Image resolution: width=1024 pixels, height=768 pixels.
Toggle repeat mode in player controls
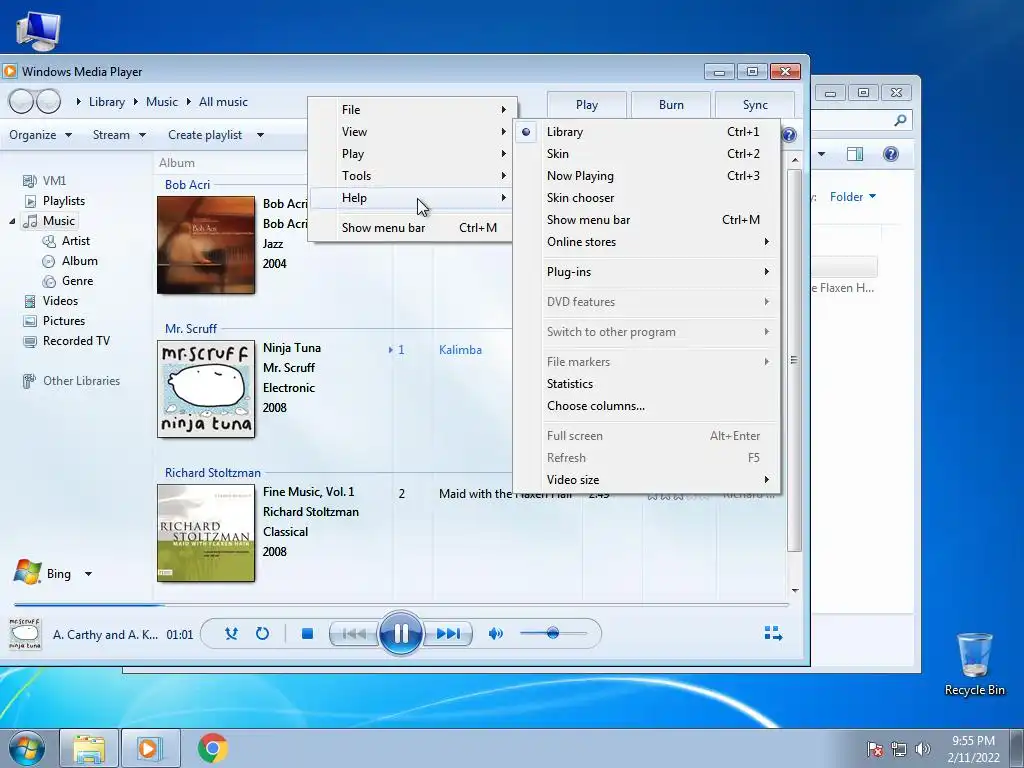(263, 633)
